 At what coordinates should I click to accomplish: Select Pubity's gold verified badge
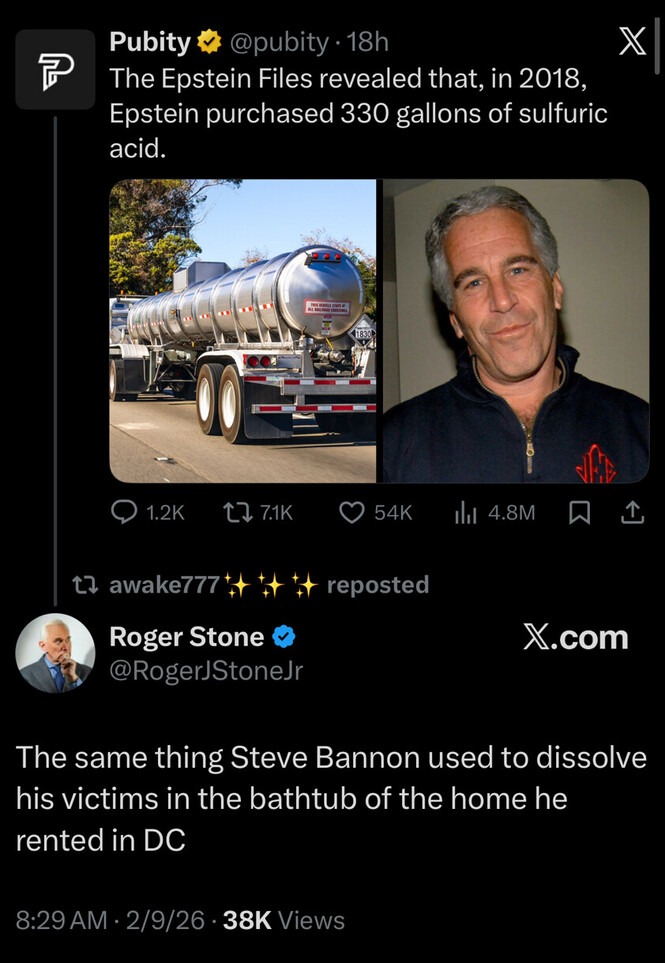[x=208, y=41]
